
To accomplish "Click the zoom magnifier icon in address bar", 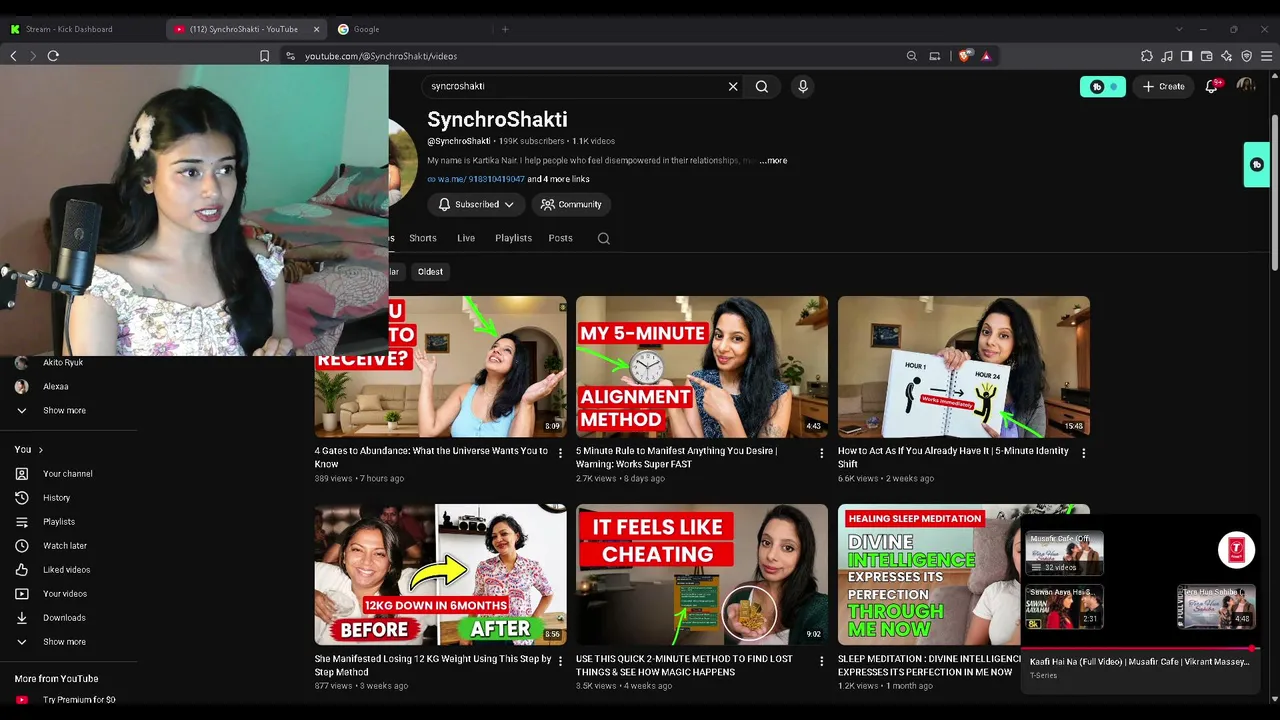I will coord(912,56).
